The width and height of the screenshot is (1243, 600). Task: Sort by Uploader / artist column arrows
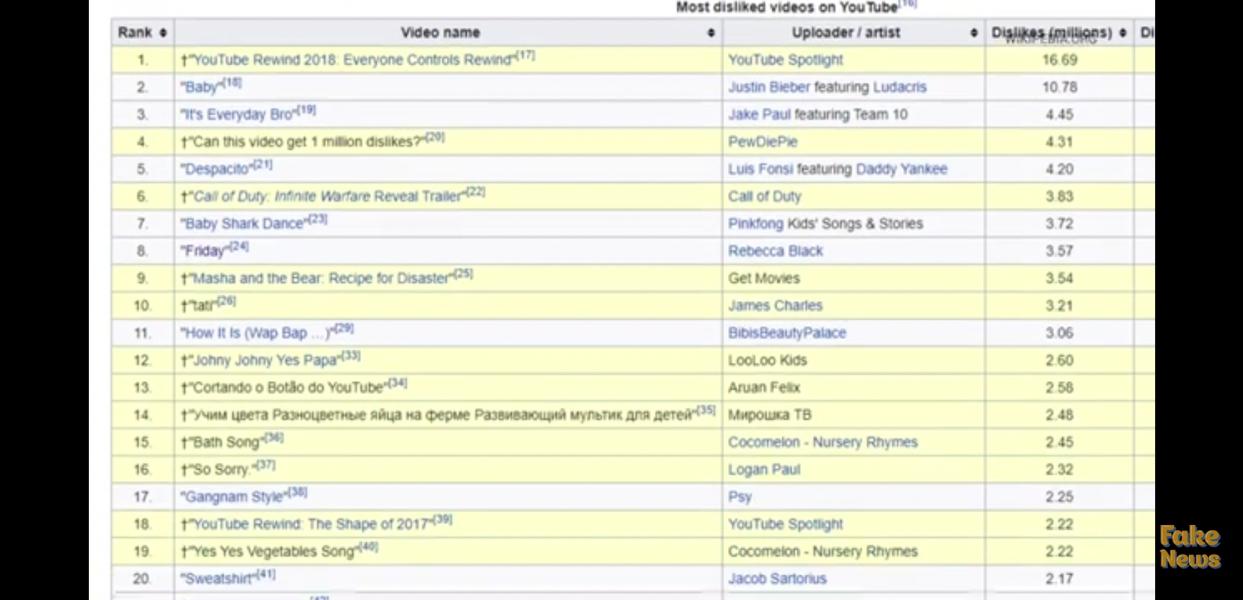tap(974, 33)
